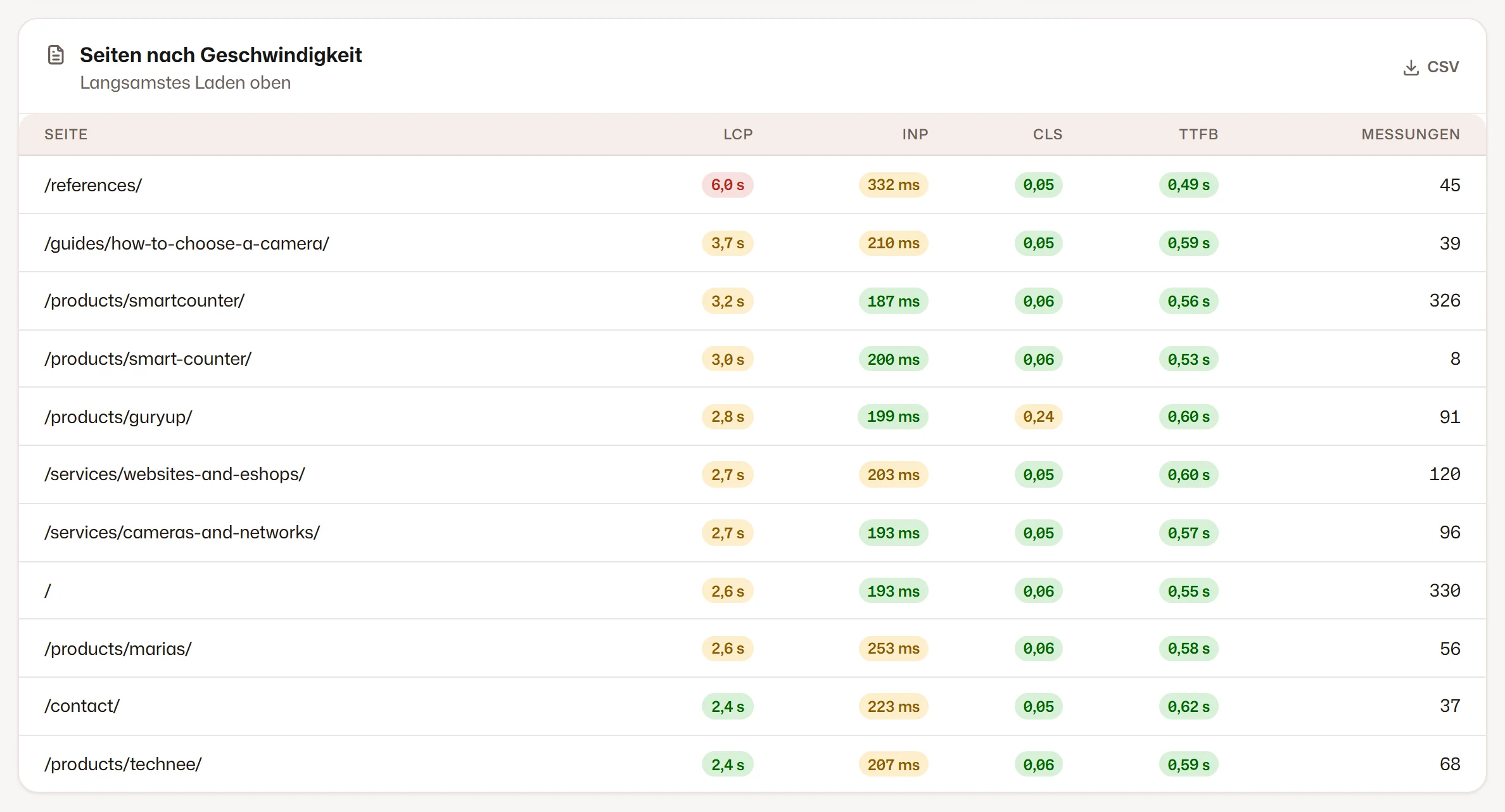1505x812 pixels.
Task: Click the 2,8 s LCP badge
Action: coord(727,417)
